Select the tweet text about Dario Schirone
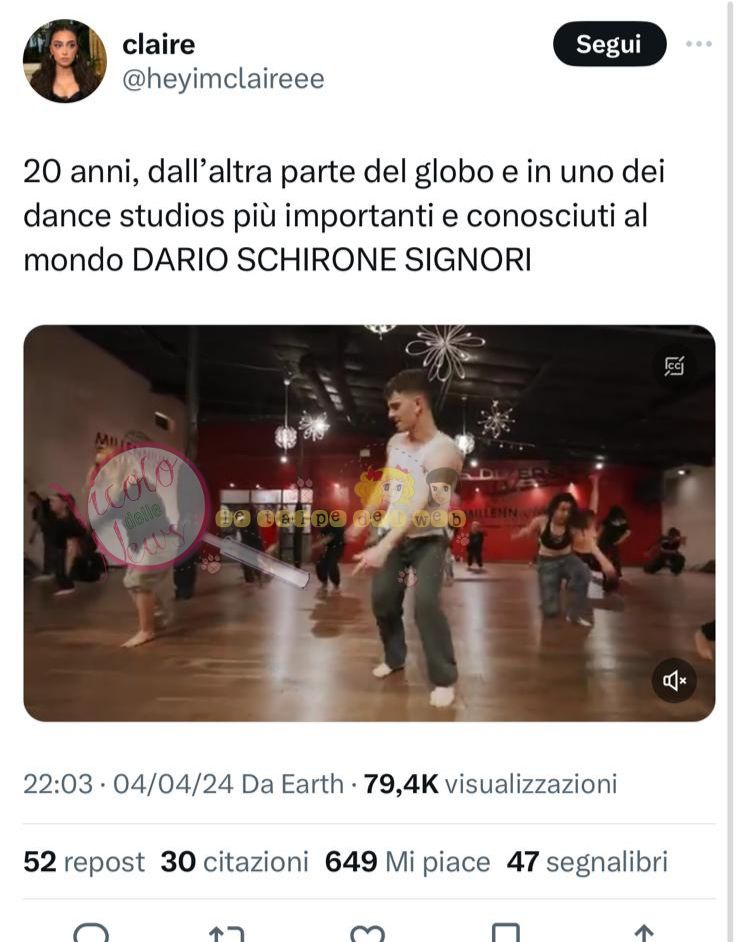This screenshot has width=739, height=942. click(344, 215)
